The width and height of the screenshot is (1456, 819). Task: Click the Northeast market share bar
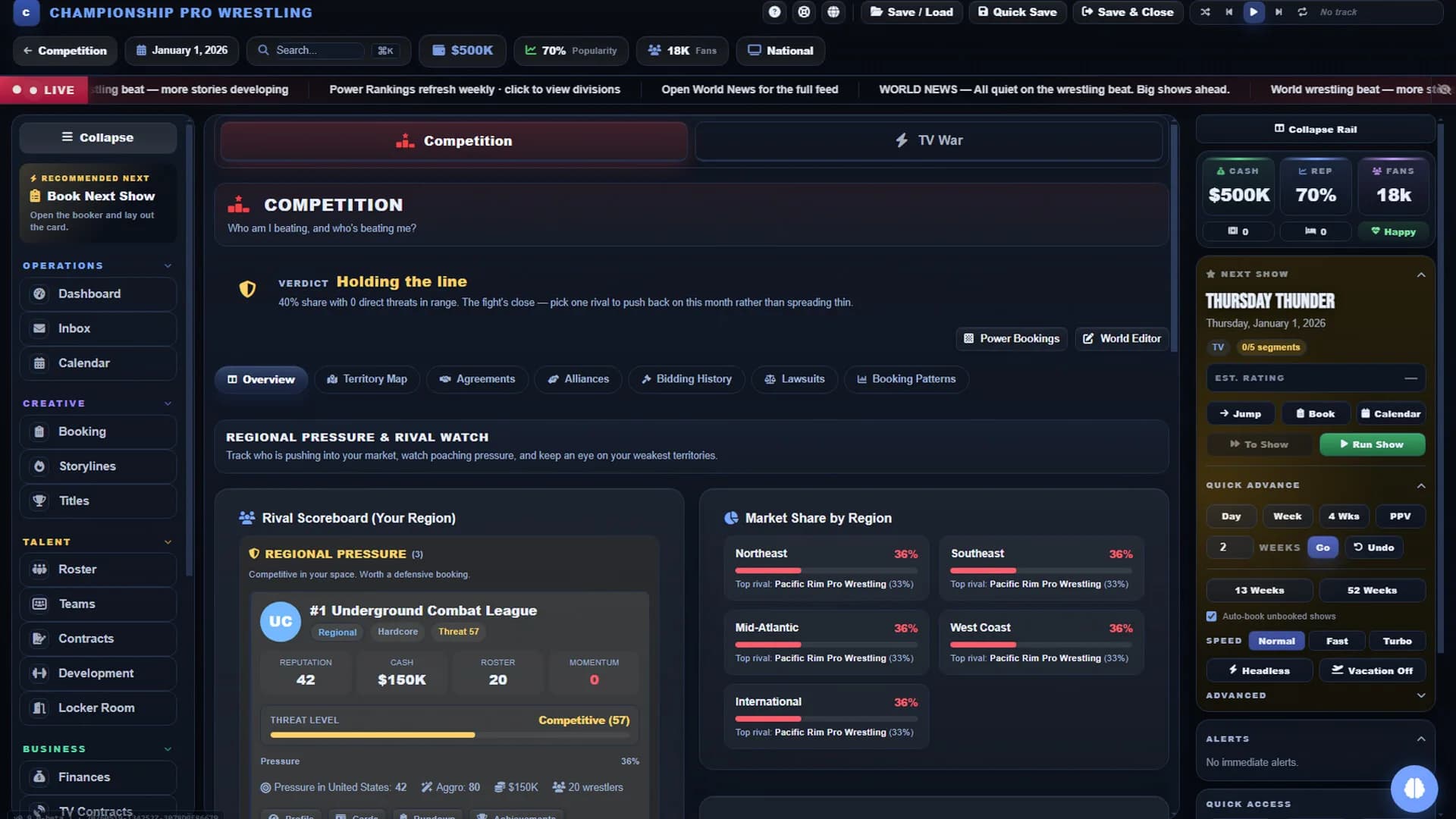[826, 570]
